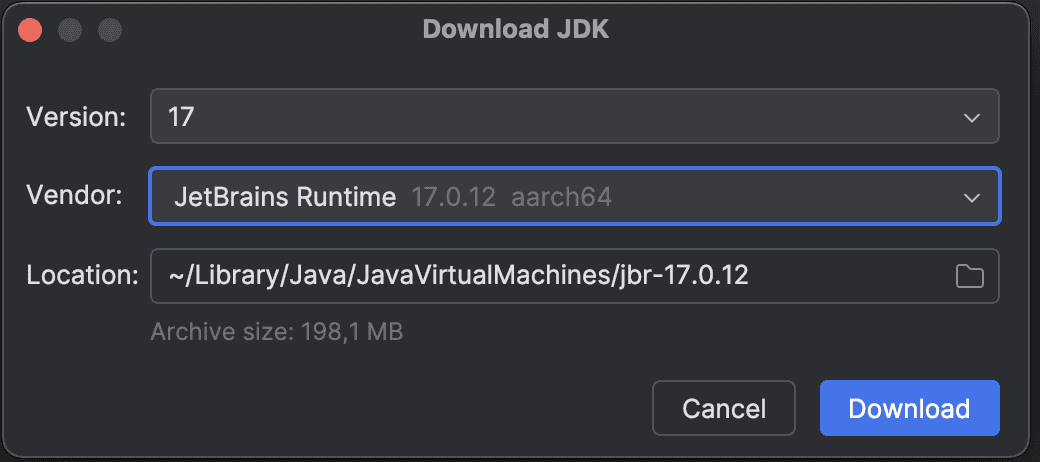Screen dimensions: 1040x462
Task: Open the JetBrains Runtime vendor combo box
Action: point(574,196)
